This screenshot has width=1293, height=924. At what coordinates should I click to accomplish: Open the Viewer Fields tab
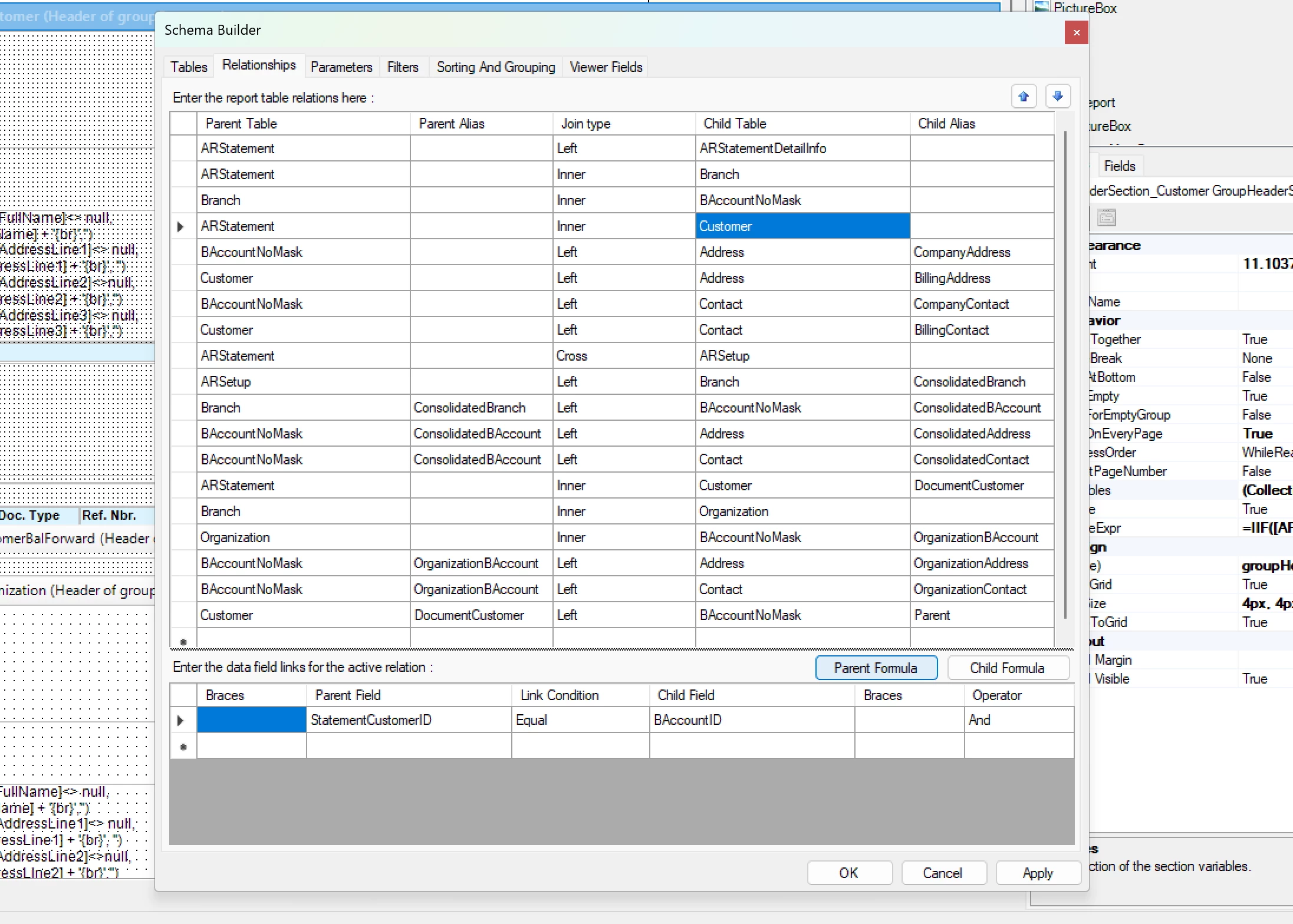[606, 67]
